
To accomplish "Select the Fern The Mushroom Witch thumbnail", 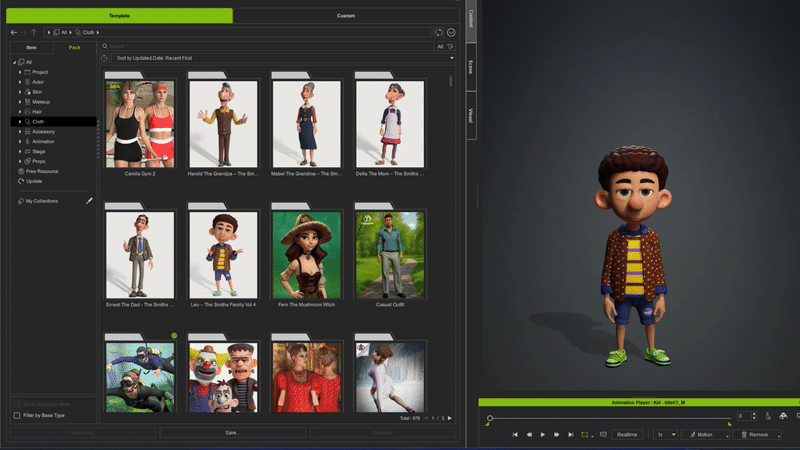I will pos(307,256).
